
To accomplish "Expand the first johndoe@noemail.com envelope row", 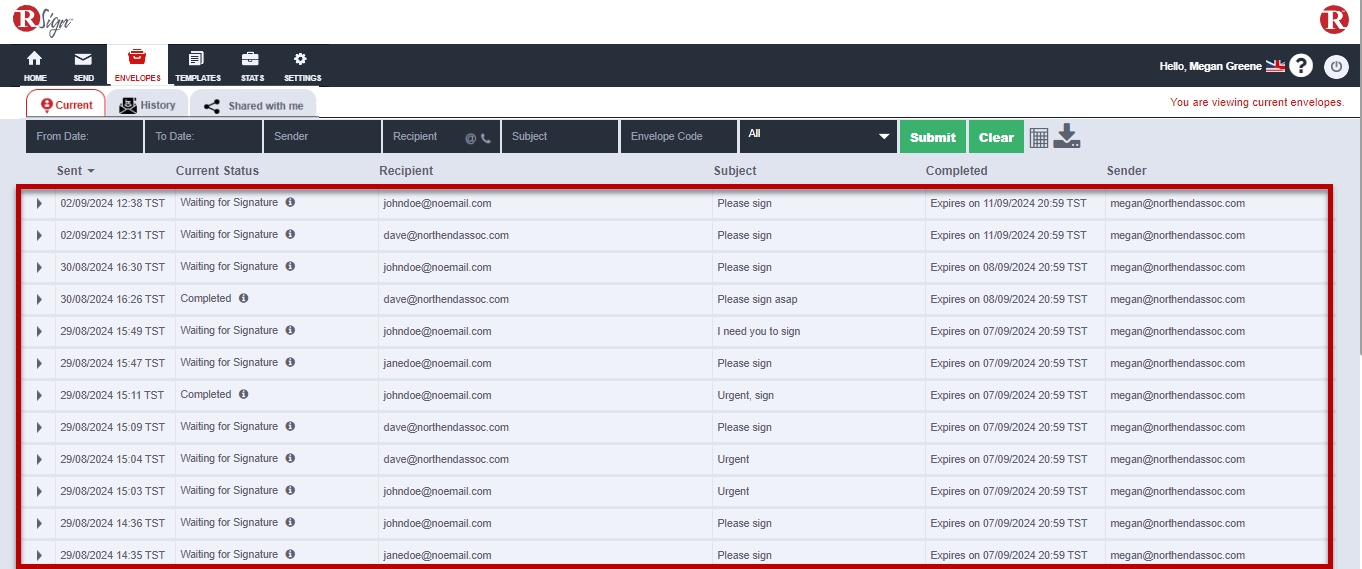I will coord(40,204).
